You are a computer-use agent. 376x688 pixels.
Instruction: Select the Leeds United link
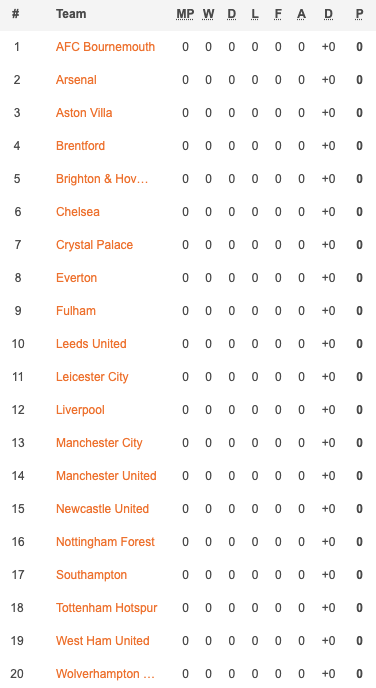[x=91, y=344]
